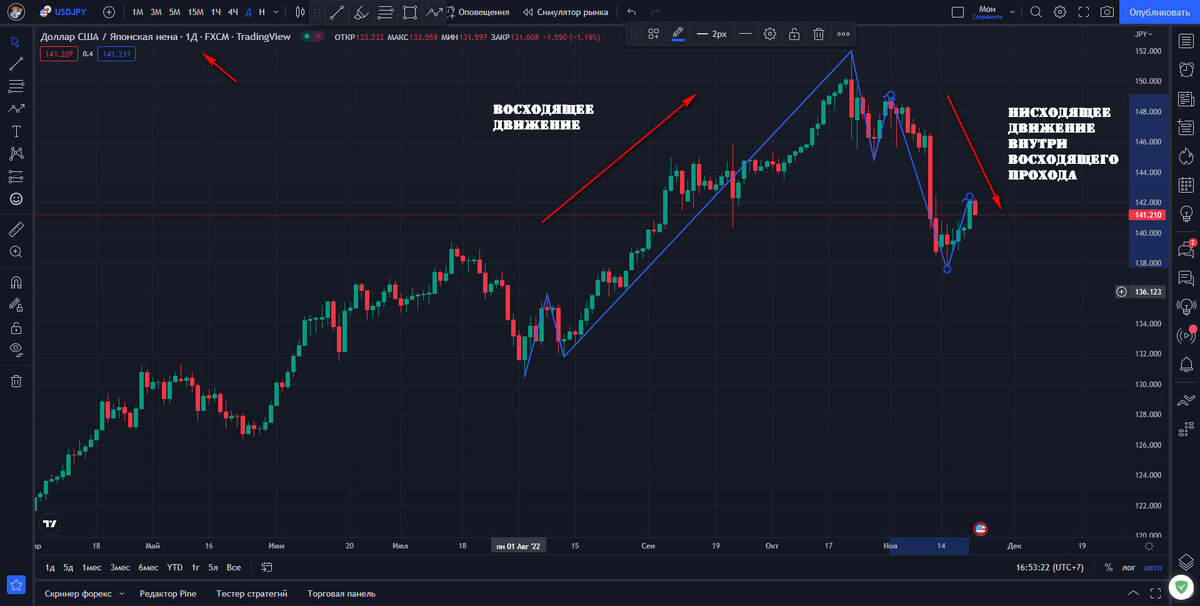1200x606 pixels.
Task: Open the ideas lightbulb panel
Action: tap(1187, 214)
